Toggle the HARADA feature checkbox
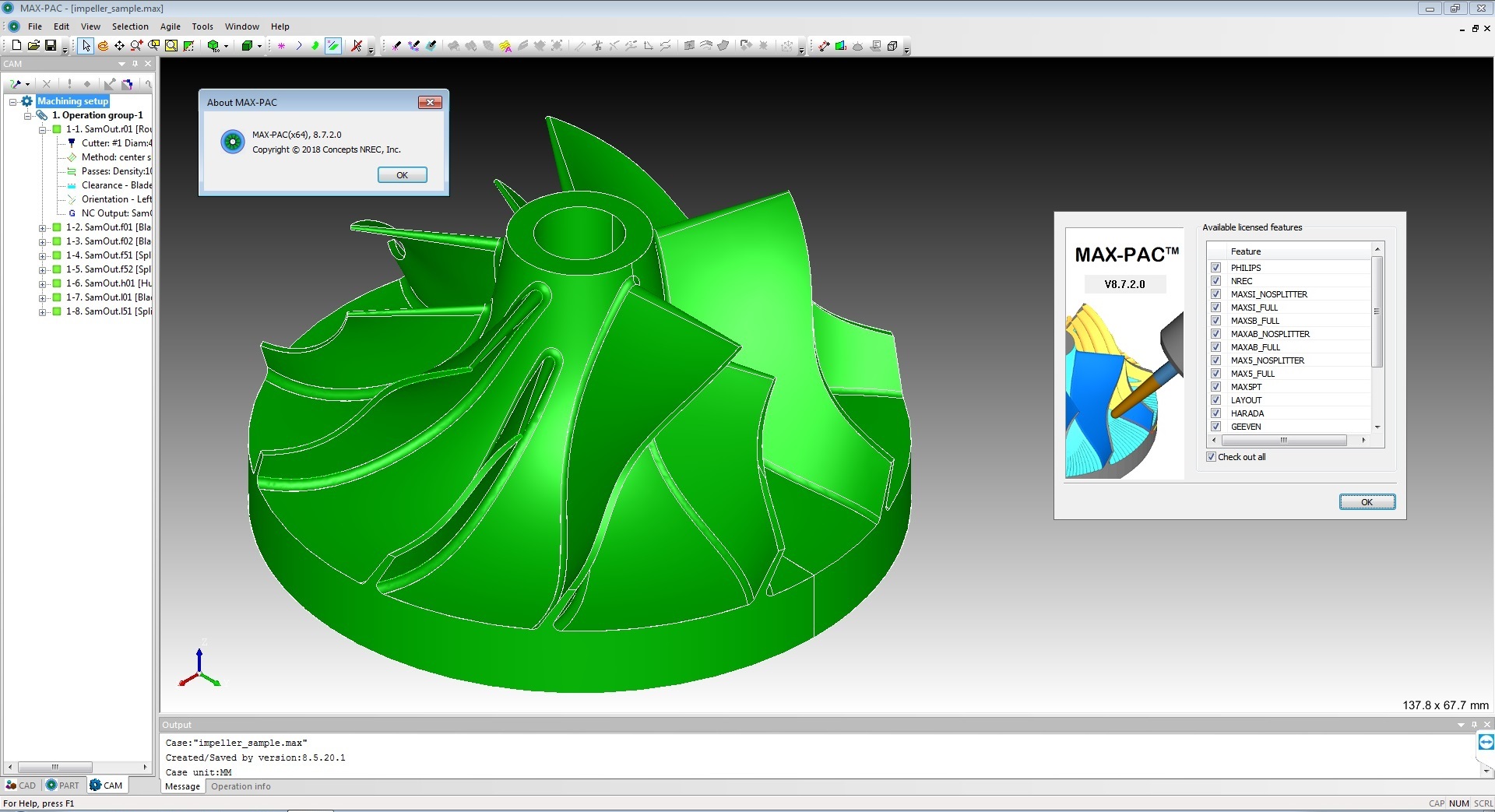 1215,413
